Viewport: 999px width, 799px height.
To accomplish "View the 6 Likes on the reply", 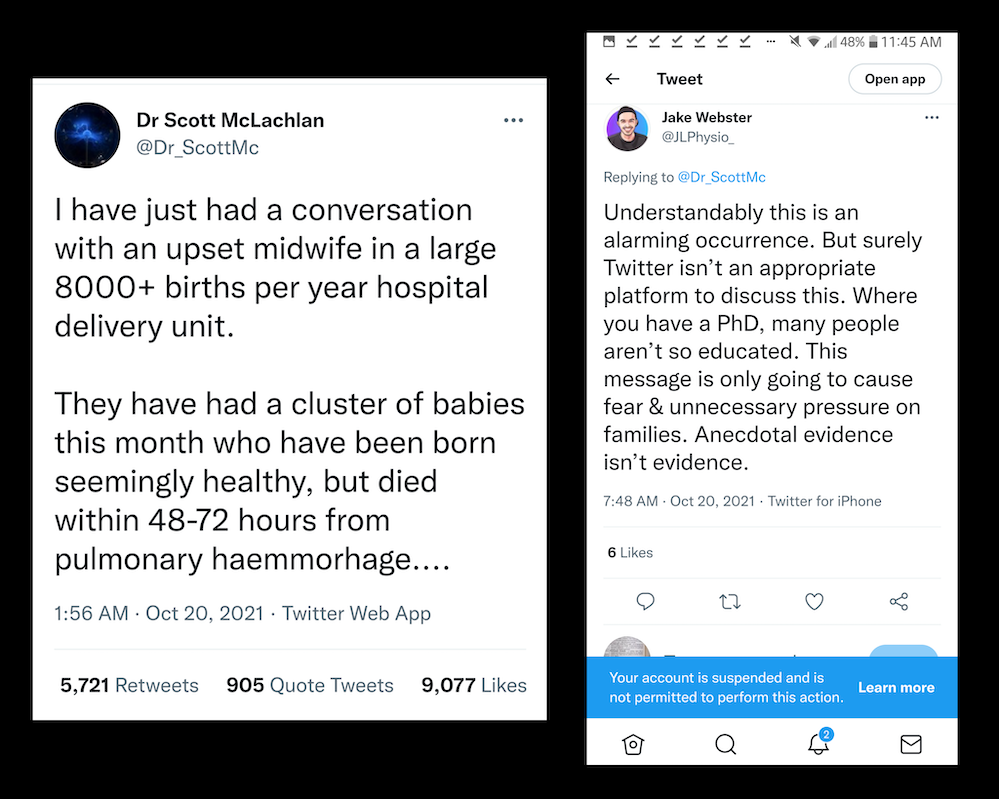I will coord(630,552).
